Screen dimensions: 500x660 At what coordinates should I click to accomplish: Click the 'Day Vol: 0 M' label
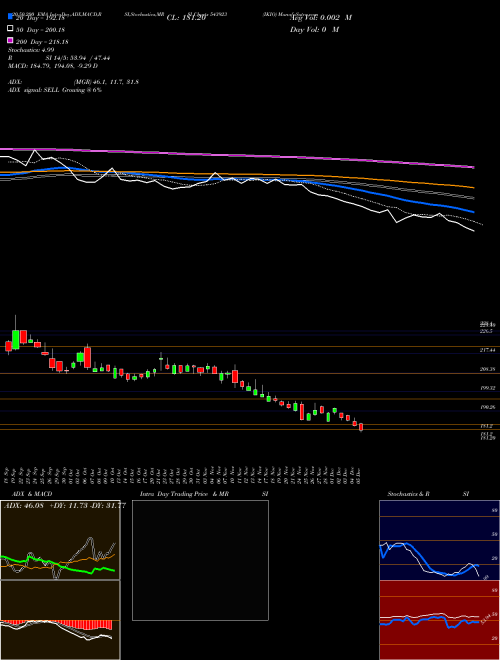pos(314,29)
